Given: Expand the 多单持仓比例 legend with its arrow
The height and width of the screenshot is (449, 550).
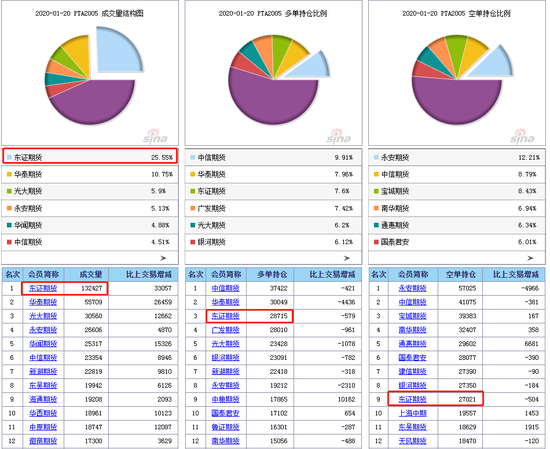Looking at the screenshot, I should coord(347,258).
